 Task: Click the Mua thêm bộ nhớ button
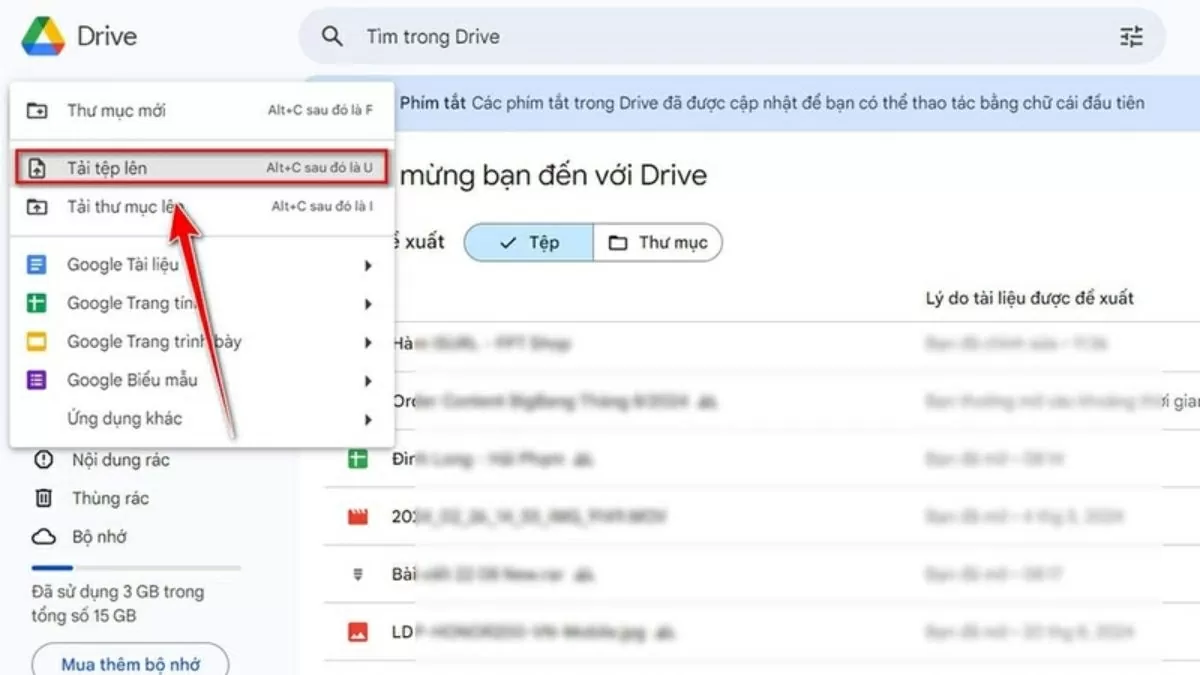129,662
